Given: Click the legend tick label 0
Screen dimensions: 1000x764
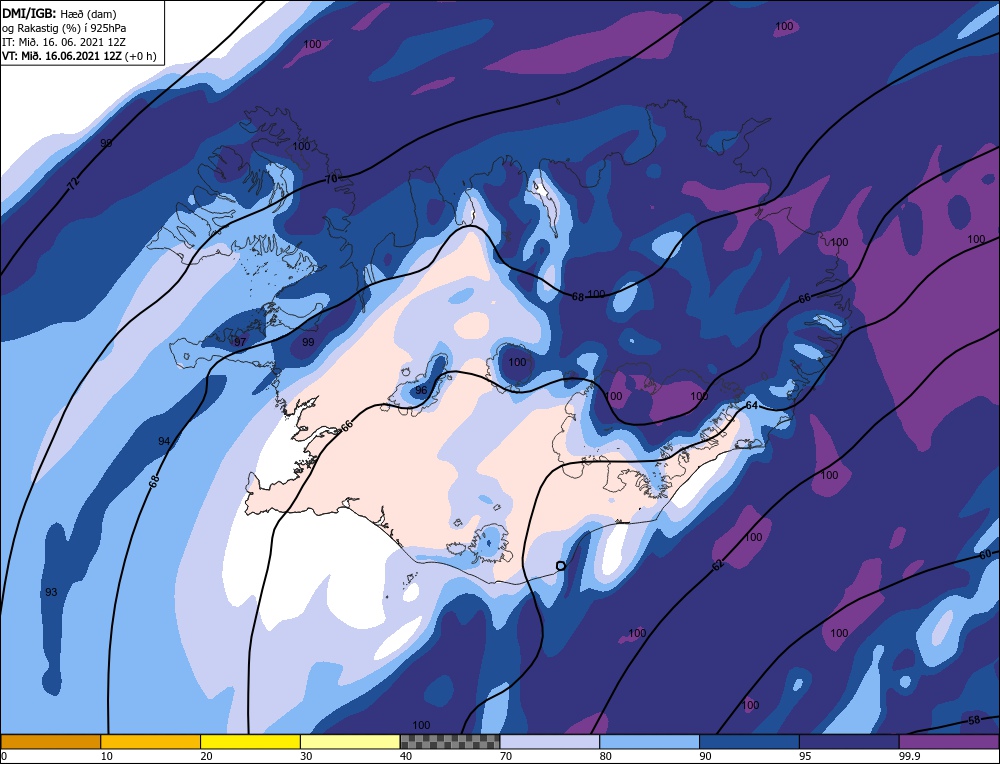Looking at the screenshot, I should tap(4, 756).
